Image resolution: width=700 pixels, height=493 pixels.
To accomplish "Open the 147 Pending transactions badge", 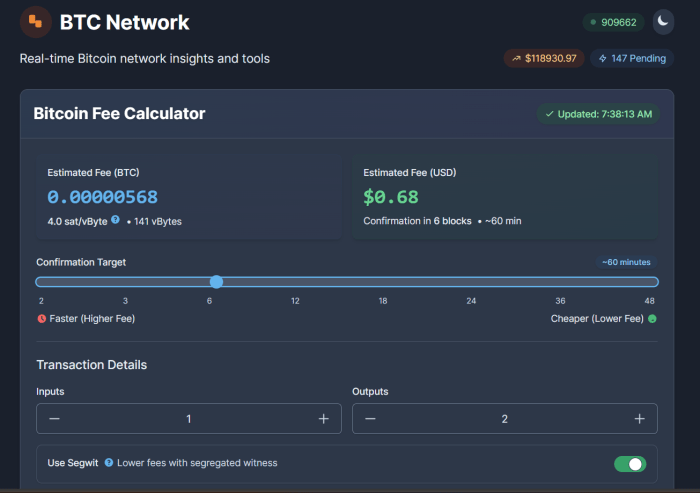I will pyautogui.click(x=631, y=58).
